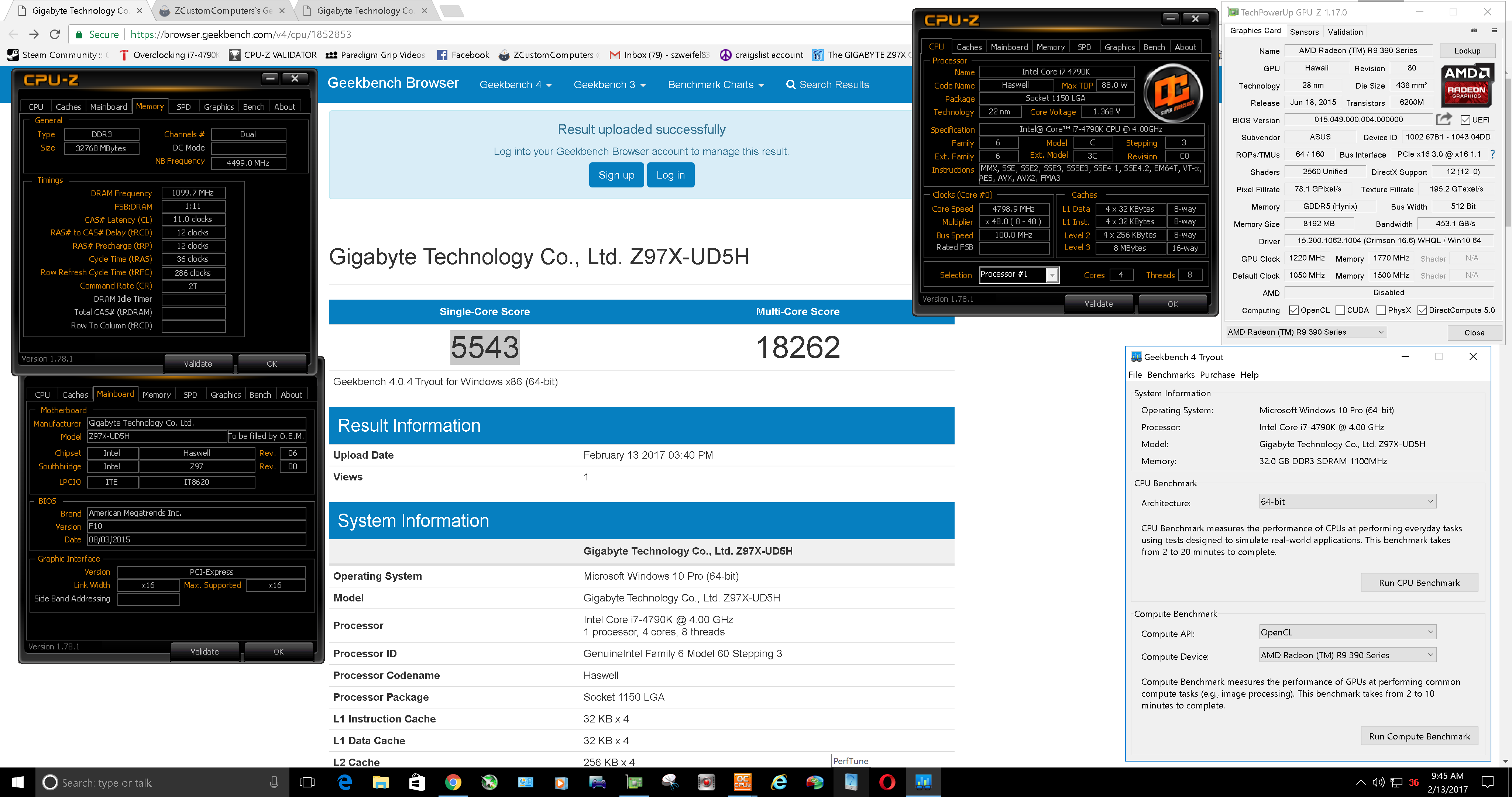
Task: Toggle the OpenCL checkbox
Action: tap(1293, 310)
